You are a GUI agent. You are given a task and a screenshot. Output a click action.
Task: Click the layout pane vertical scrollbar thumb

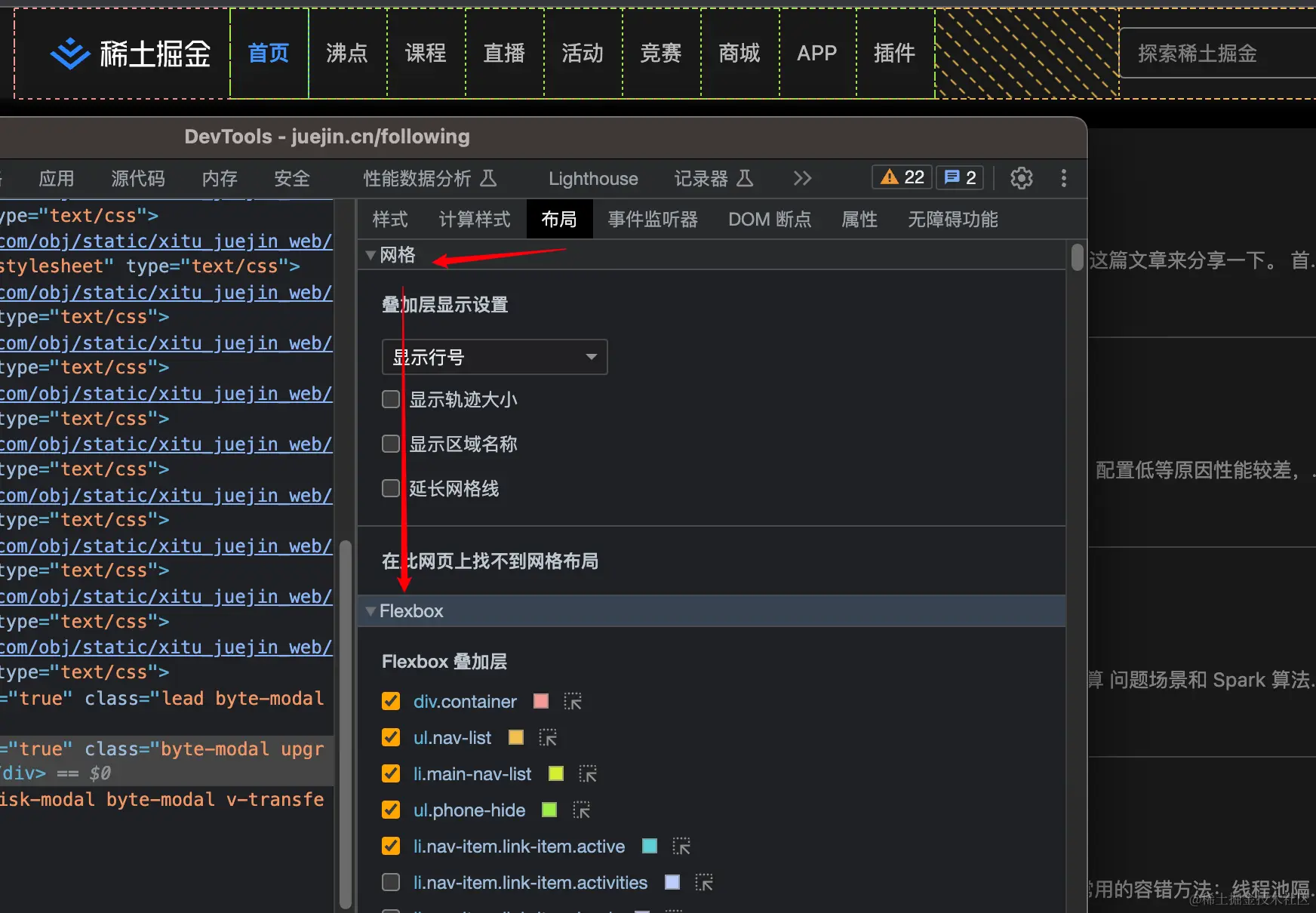coord(1078,257)
